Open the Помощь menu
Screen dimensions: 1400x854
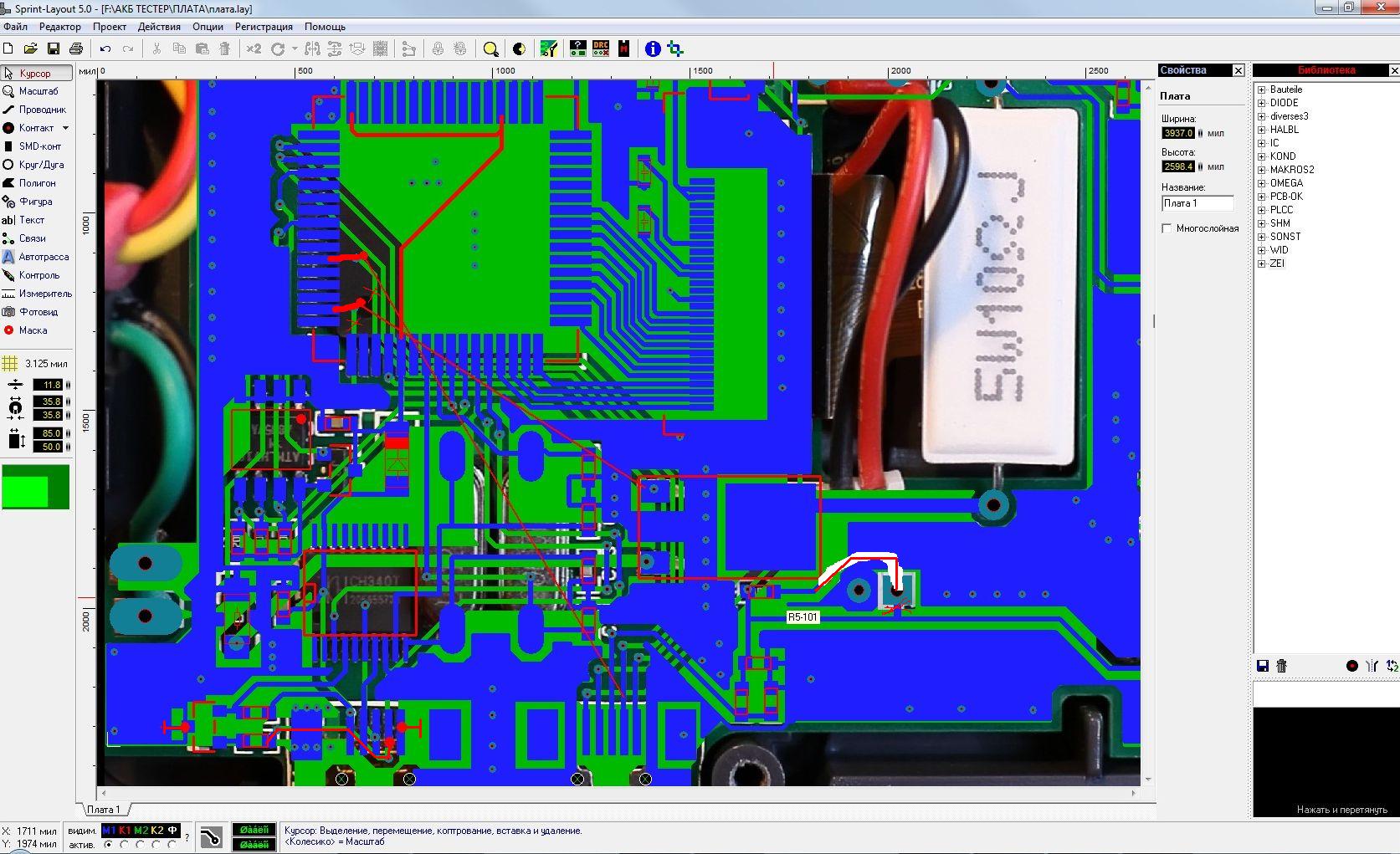pyautogui.click(x=325, y=27)
